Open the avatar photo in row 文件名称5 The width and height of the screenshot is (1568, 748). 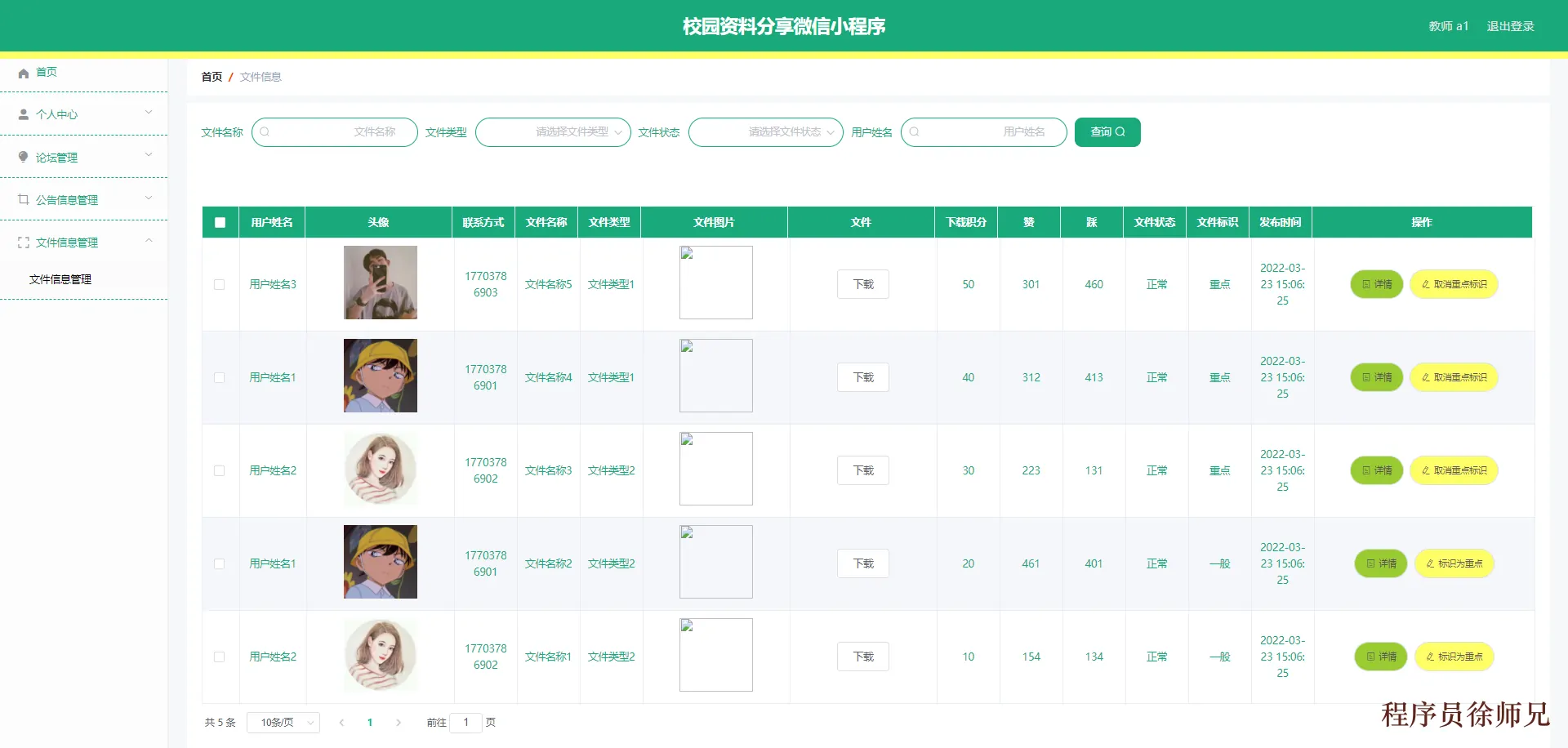[x=381, y=283]
